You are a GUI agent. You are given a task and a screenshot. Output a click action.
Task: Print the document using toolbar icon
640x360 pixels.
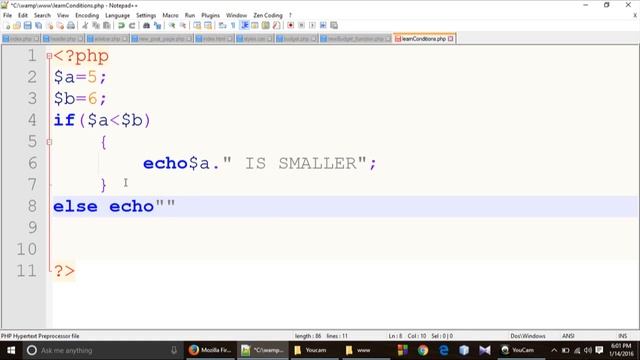[71, 26]
